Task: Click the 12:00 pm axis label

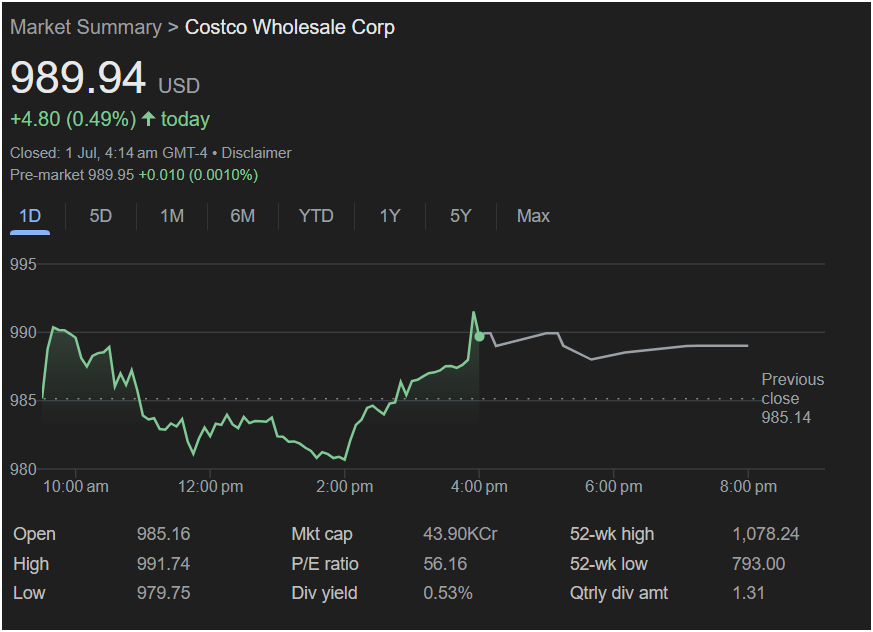Action: 210,487
